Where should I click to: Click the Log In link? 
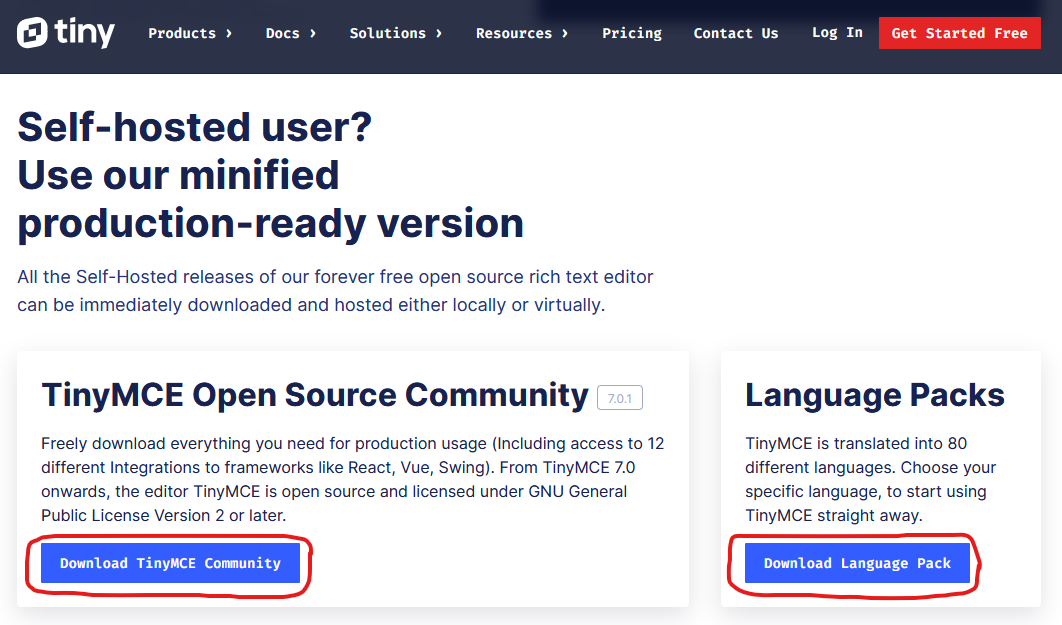click(837, 33)
